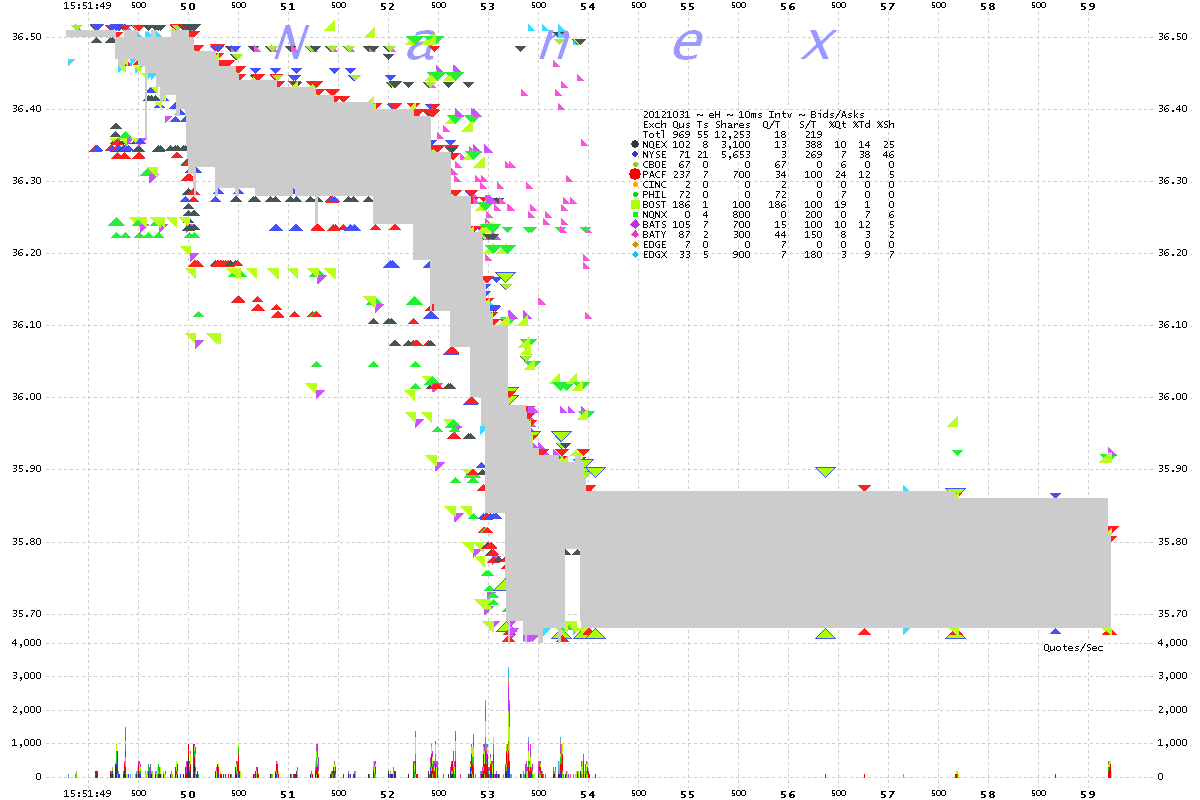Click the 'EDGX' exchange label
The image size is (1200, 800).
(654, 255)
